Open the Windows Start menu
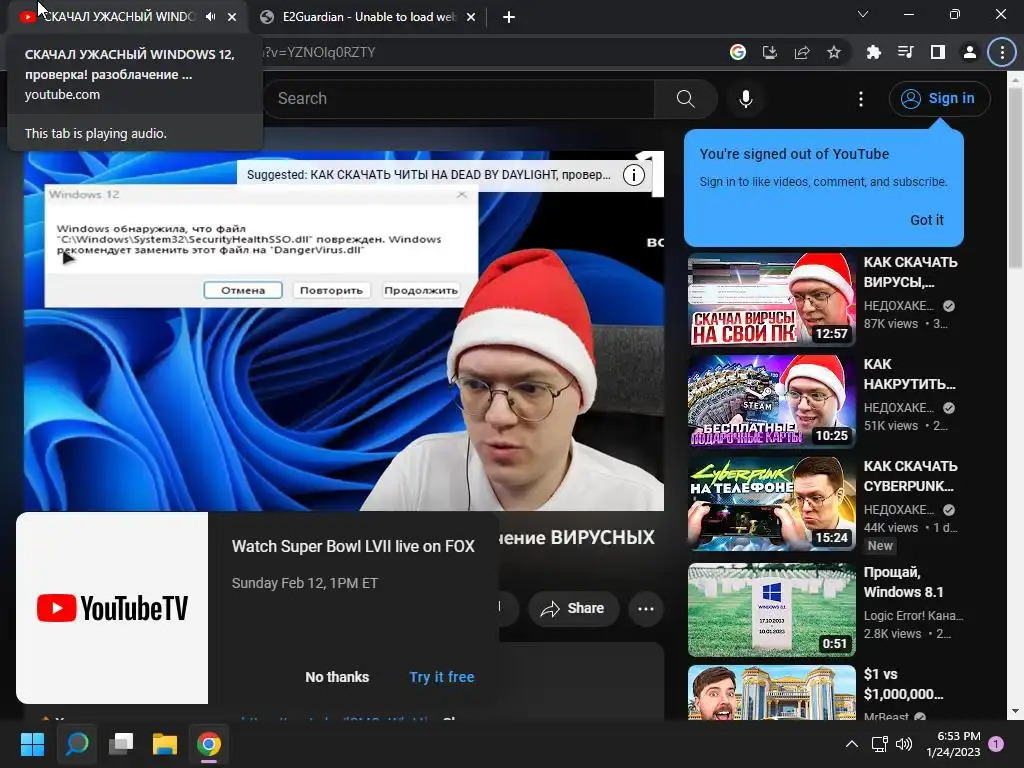This screenshot has height=768, width=1024. (32, 744)
